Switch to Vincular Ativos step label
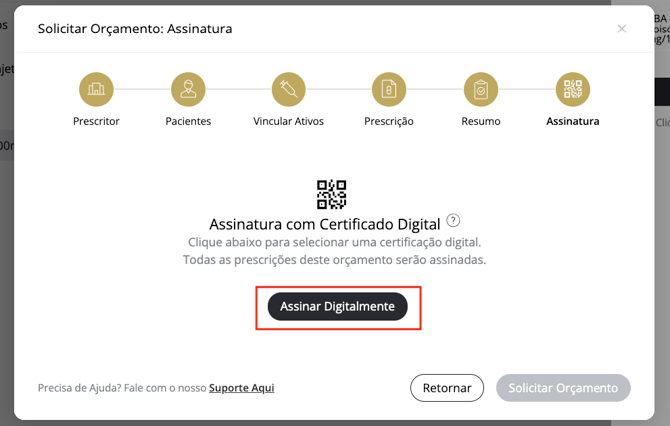The width and height of the screenshot is (670, 426). tap(288, 121)
